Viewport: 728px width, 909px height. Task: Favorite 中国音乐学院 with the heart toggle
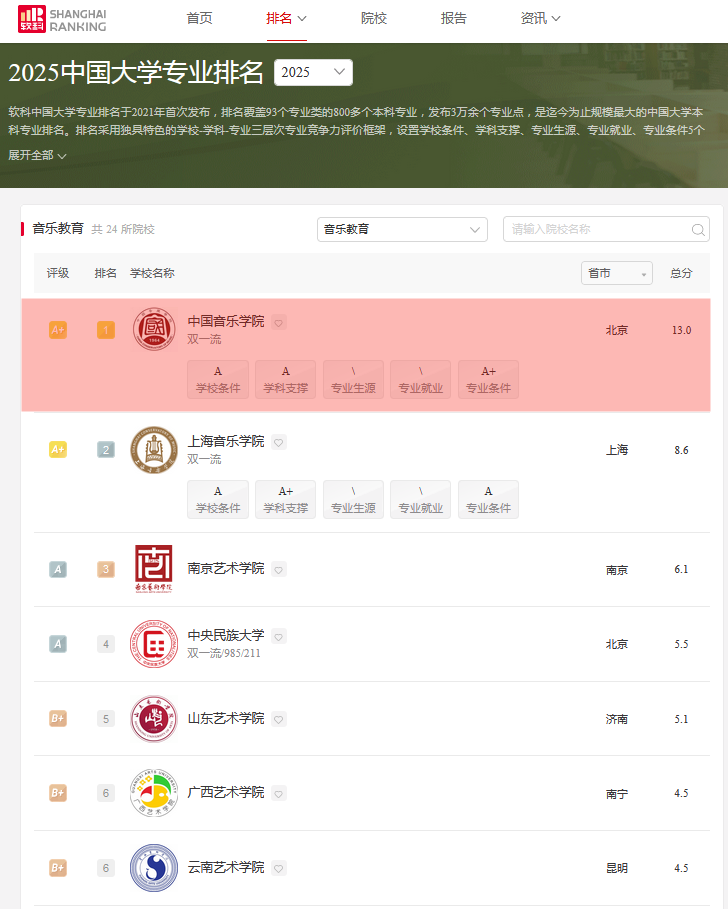click(x=279, y=322)
